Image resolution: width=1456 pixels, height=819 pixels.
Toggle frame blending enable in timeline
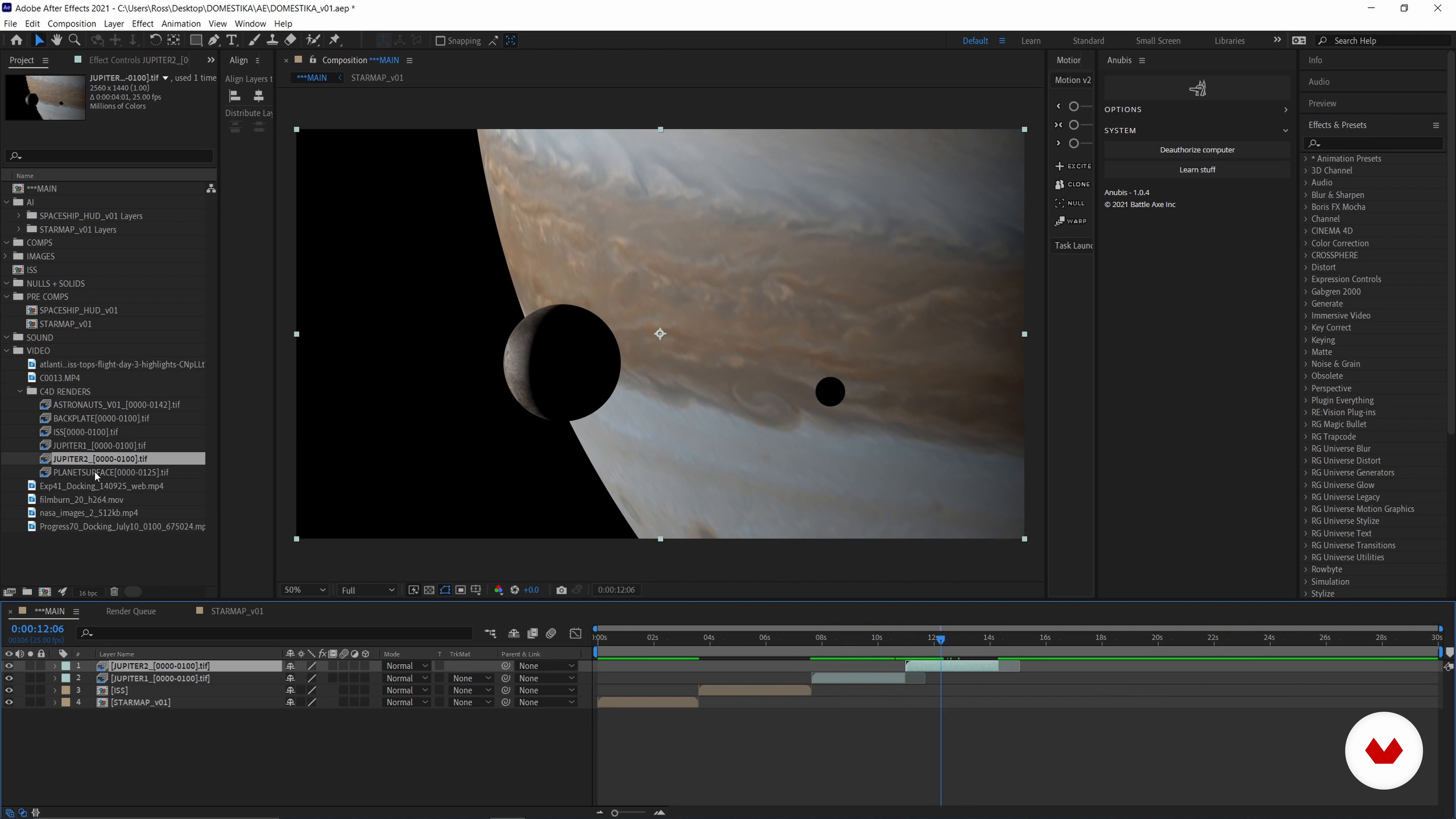[x=532, y=633]
